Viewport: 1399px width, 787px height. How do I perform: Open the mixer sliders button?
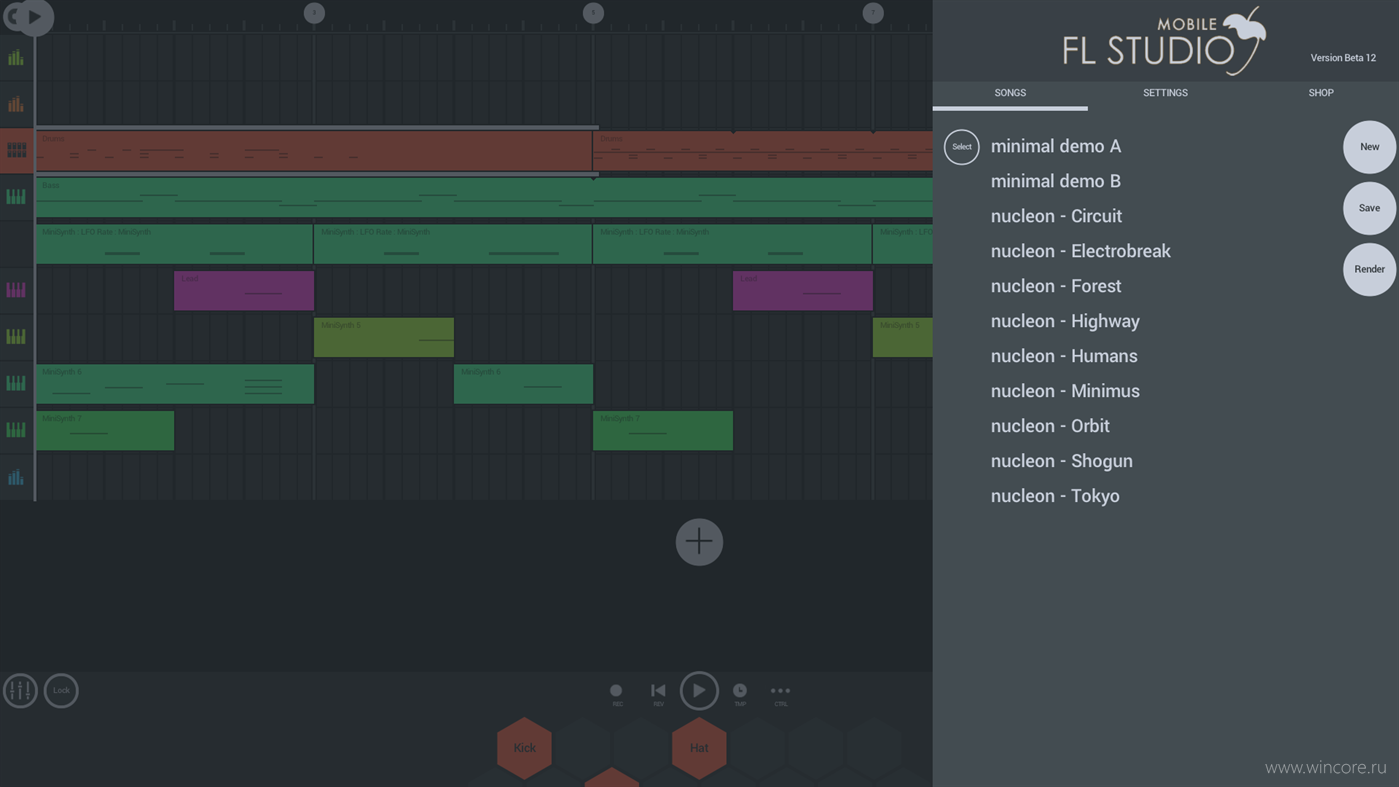[x=20, y=690]
